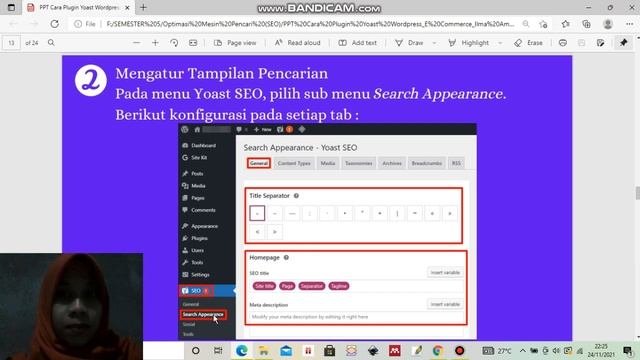The height and width of the screenshot is (360, 640).
Task: Go back to the previous page
Action: (13, 24)
